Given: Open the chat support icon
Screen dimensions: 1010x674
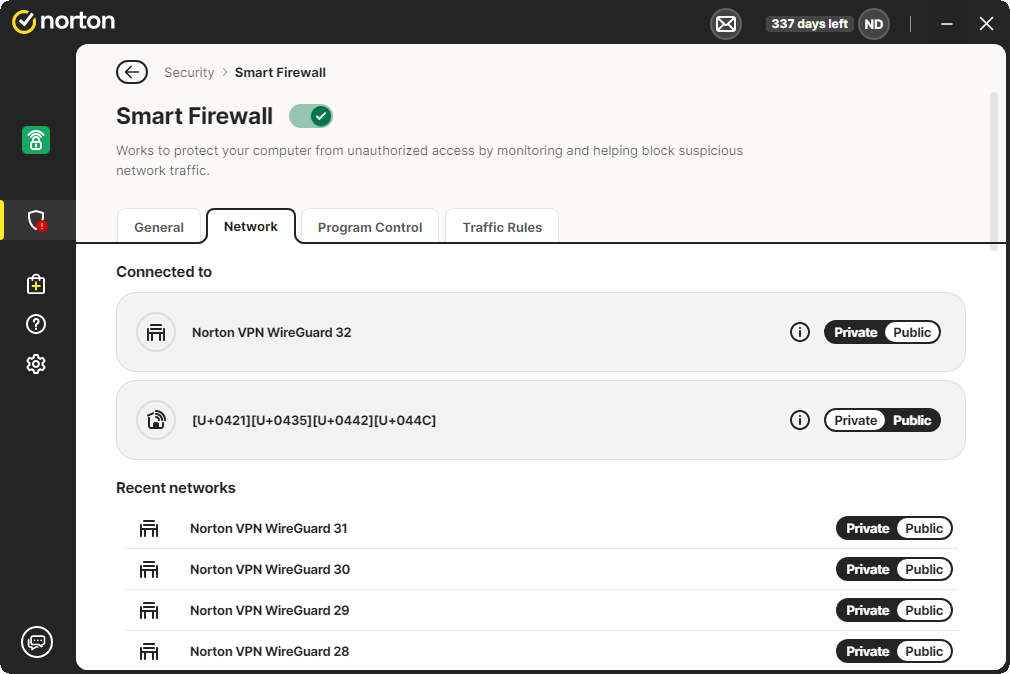Looking at the screenshot, I should coord(37,642).
